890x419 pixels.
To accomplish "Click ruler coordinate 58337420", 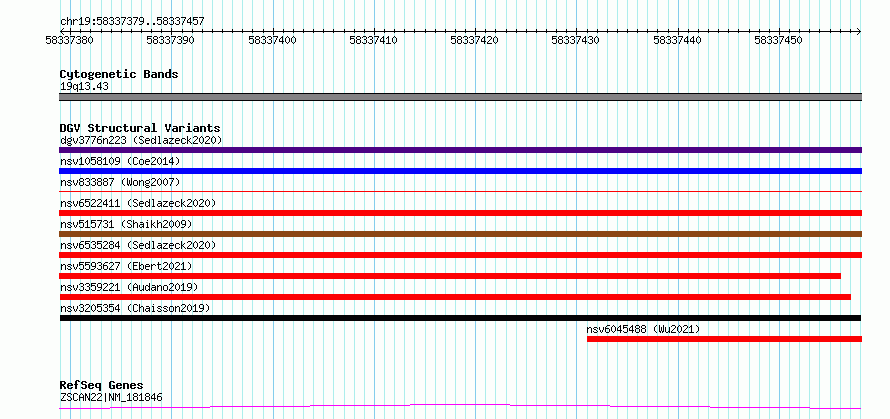I will click(474, 40).
